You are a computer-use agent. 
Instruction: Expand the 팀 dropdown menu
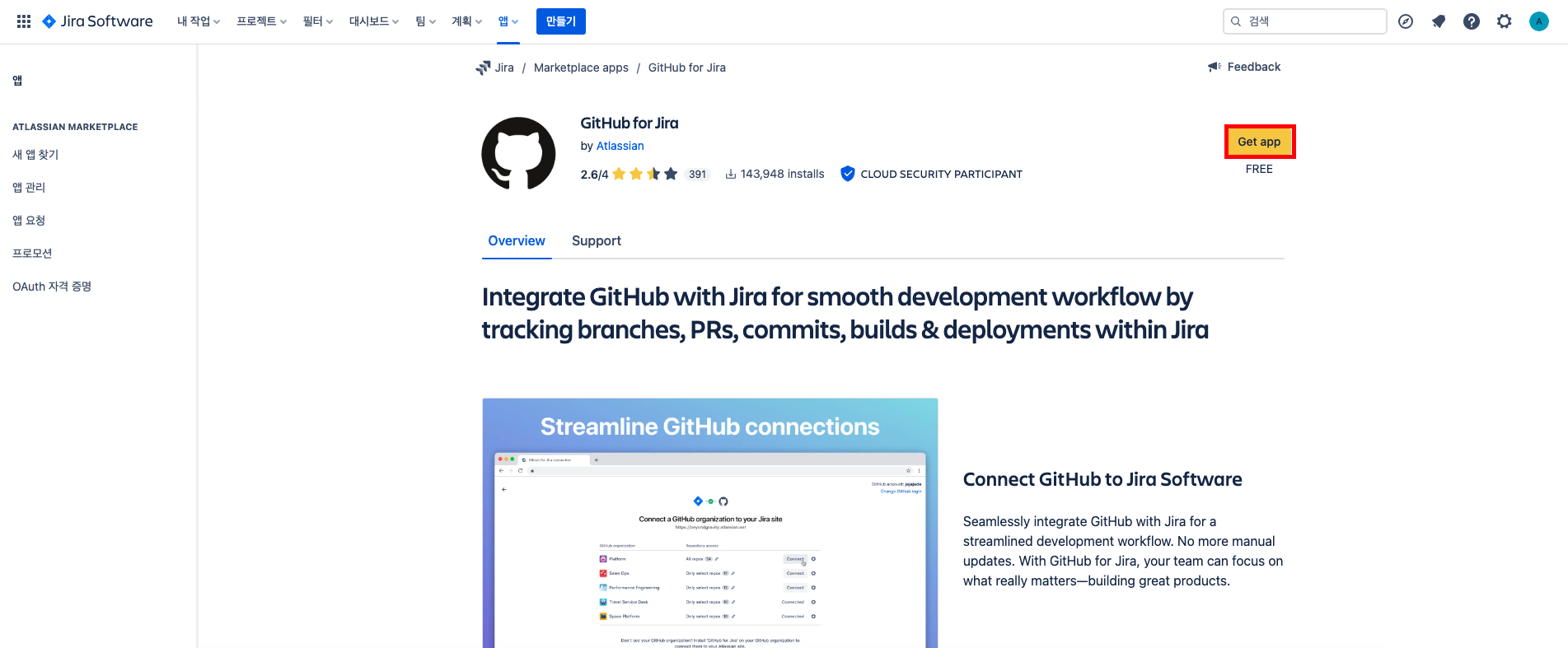tap(425, 21)
